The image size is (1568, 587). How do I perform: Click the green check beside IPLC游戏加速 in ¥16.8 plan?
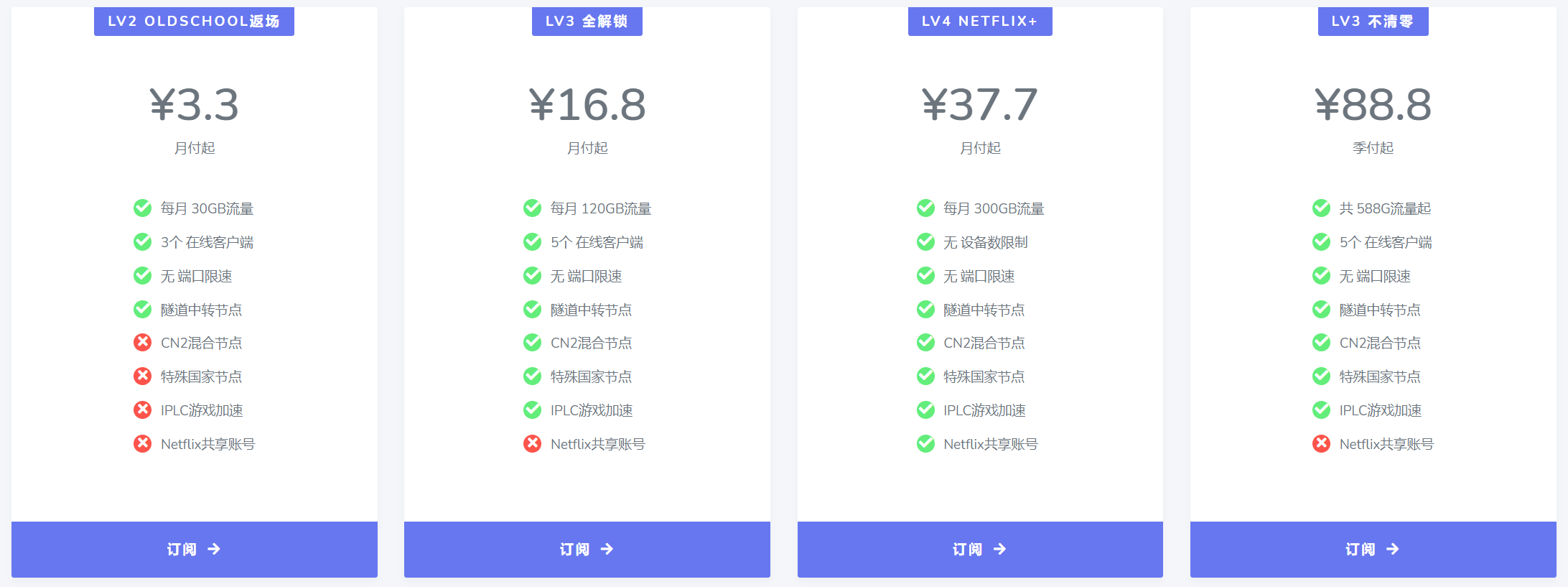[x=532, y=410]
